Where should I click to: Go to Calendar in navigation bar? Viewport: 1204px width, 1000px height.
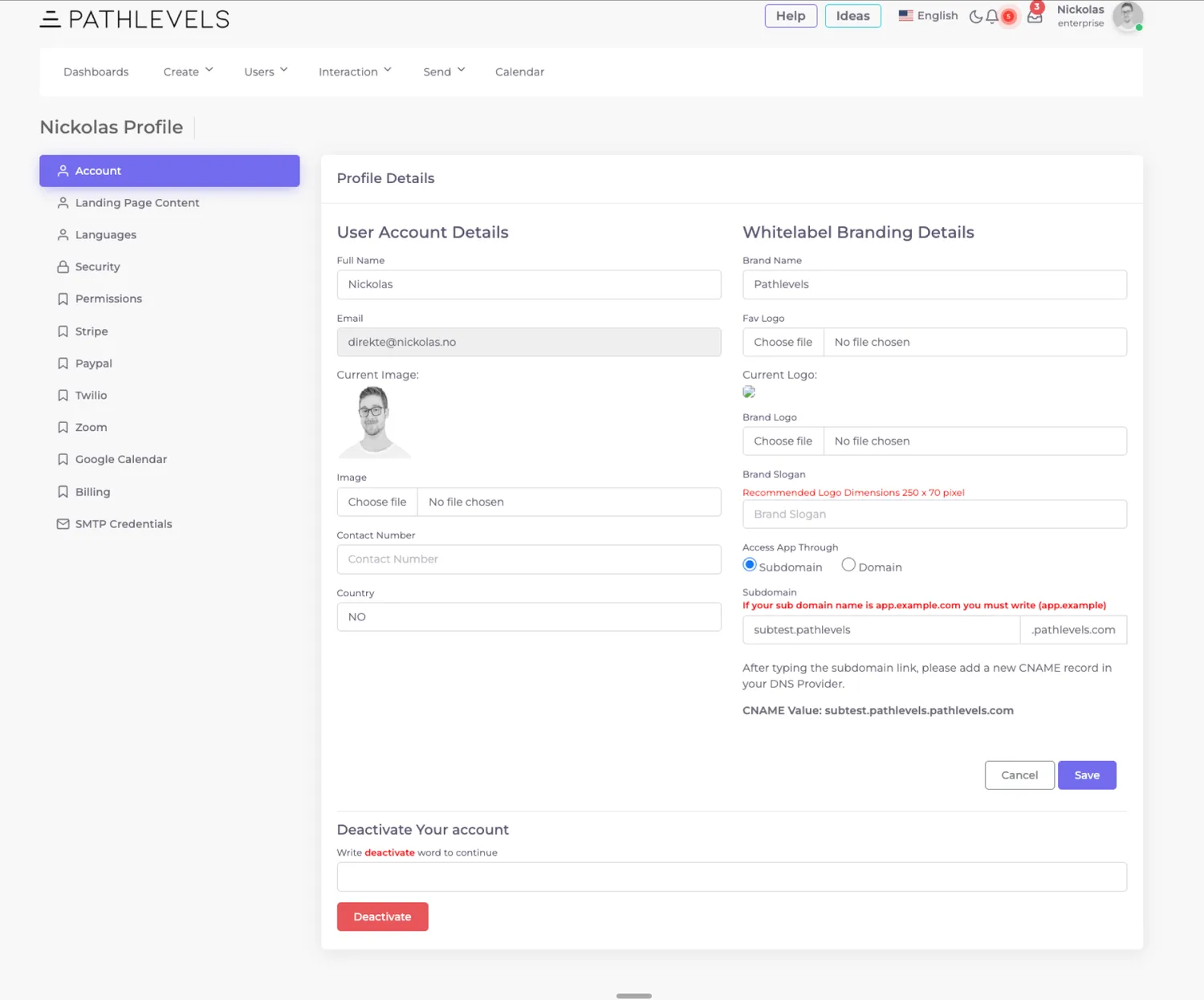pos(519,71)
